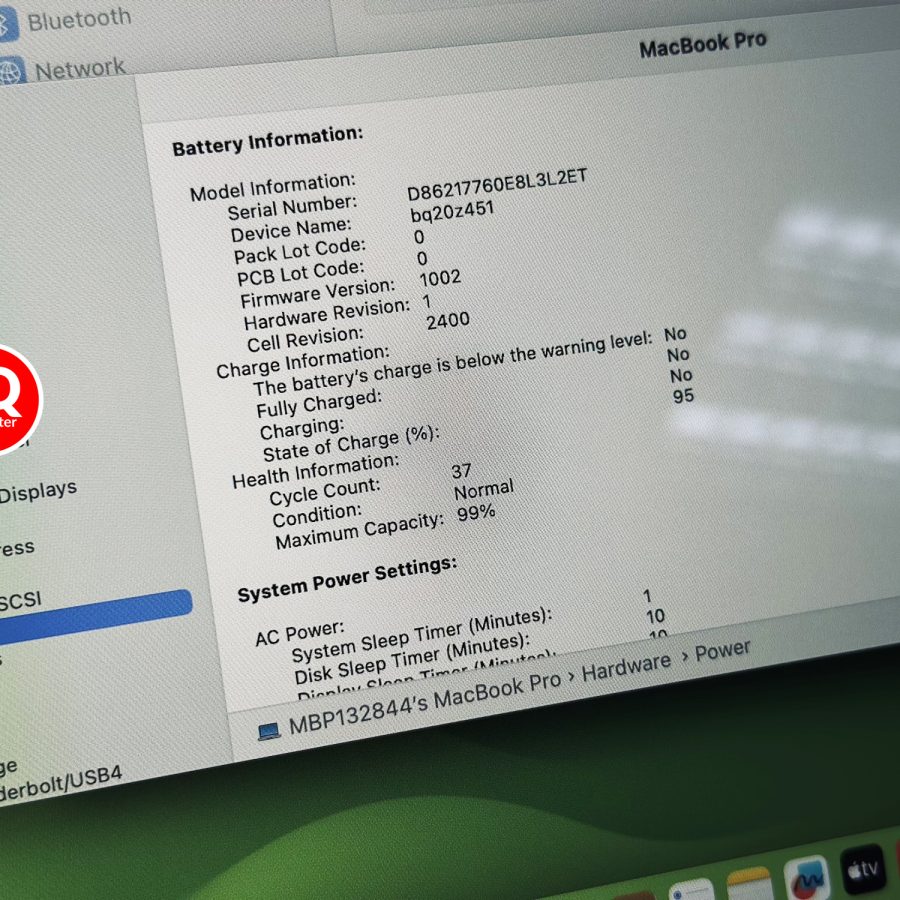The width and height of the screenshot is (900, 900).
Task: Click the Pack Lot Code label
Action: 300,251
